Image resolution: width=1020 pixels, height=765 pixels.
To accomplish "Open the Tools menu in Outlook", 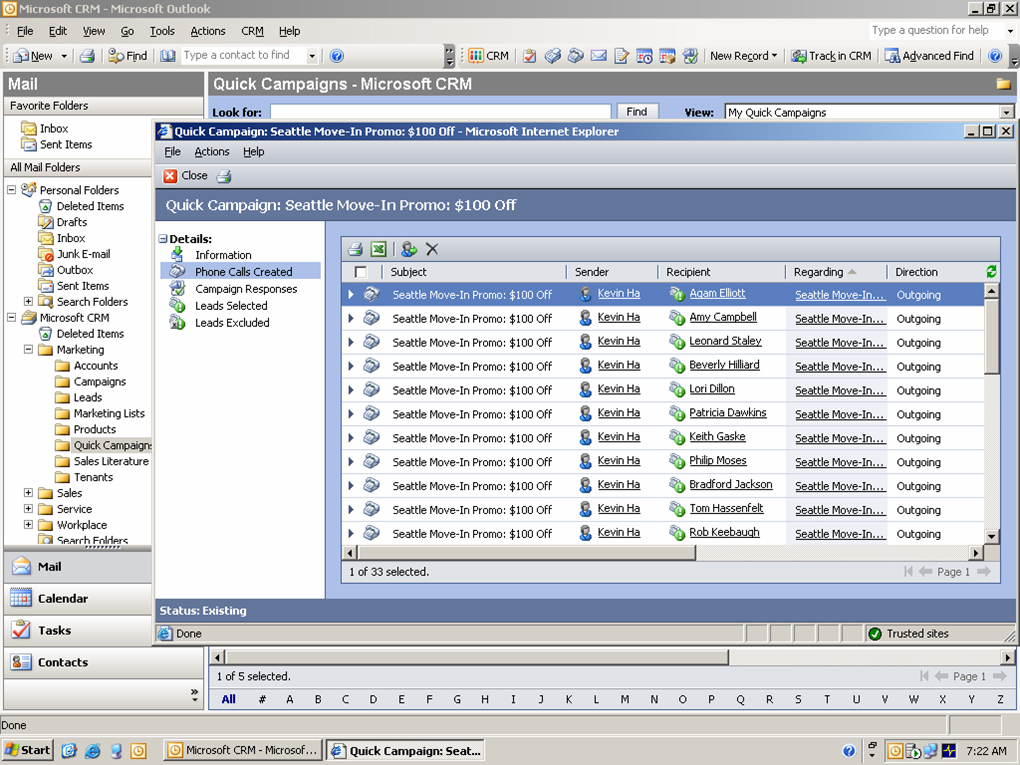I will (x=162, y=31).
